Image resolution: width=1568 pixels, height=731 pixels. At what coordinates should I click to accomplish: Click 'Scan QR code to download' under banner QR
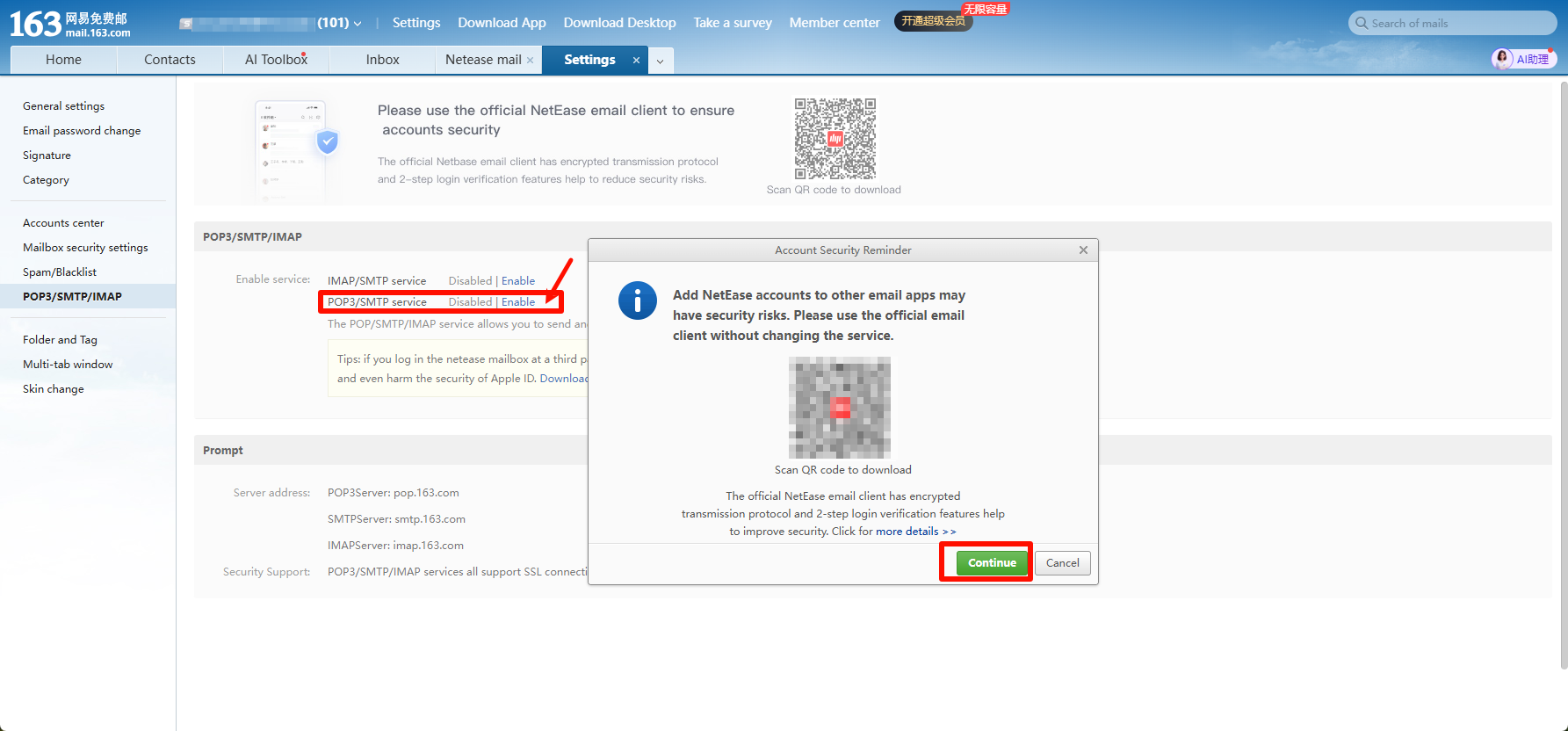coord(834,190)
